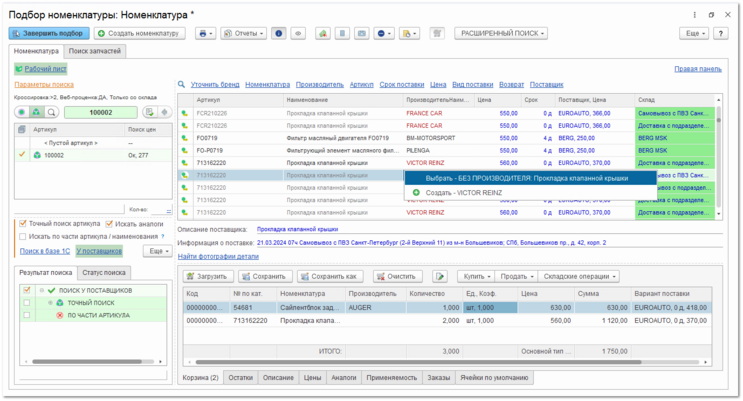Click the red cross icon ПО ЧАСТИ АРТИКУЛА
Viewport: 743px width, 401px height.
pos(60,315)
